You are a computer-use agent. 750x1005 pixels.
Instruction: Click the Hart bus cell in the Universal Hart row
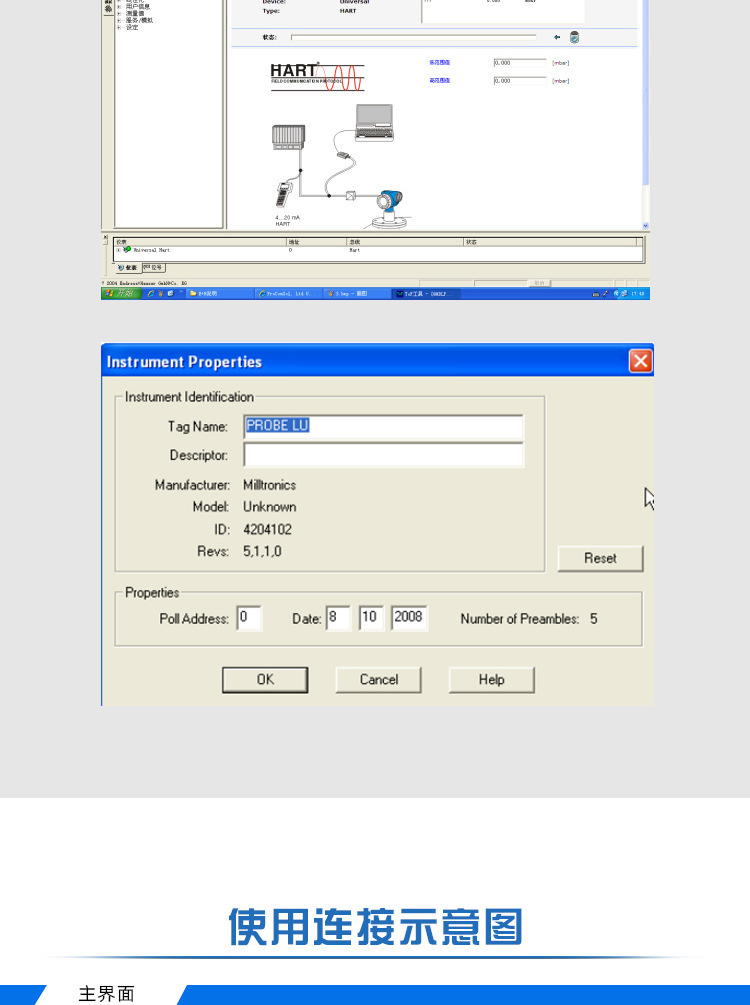(355, 250)
